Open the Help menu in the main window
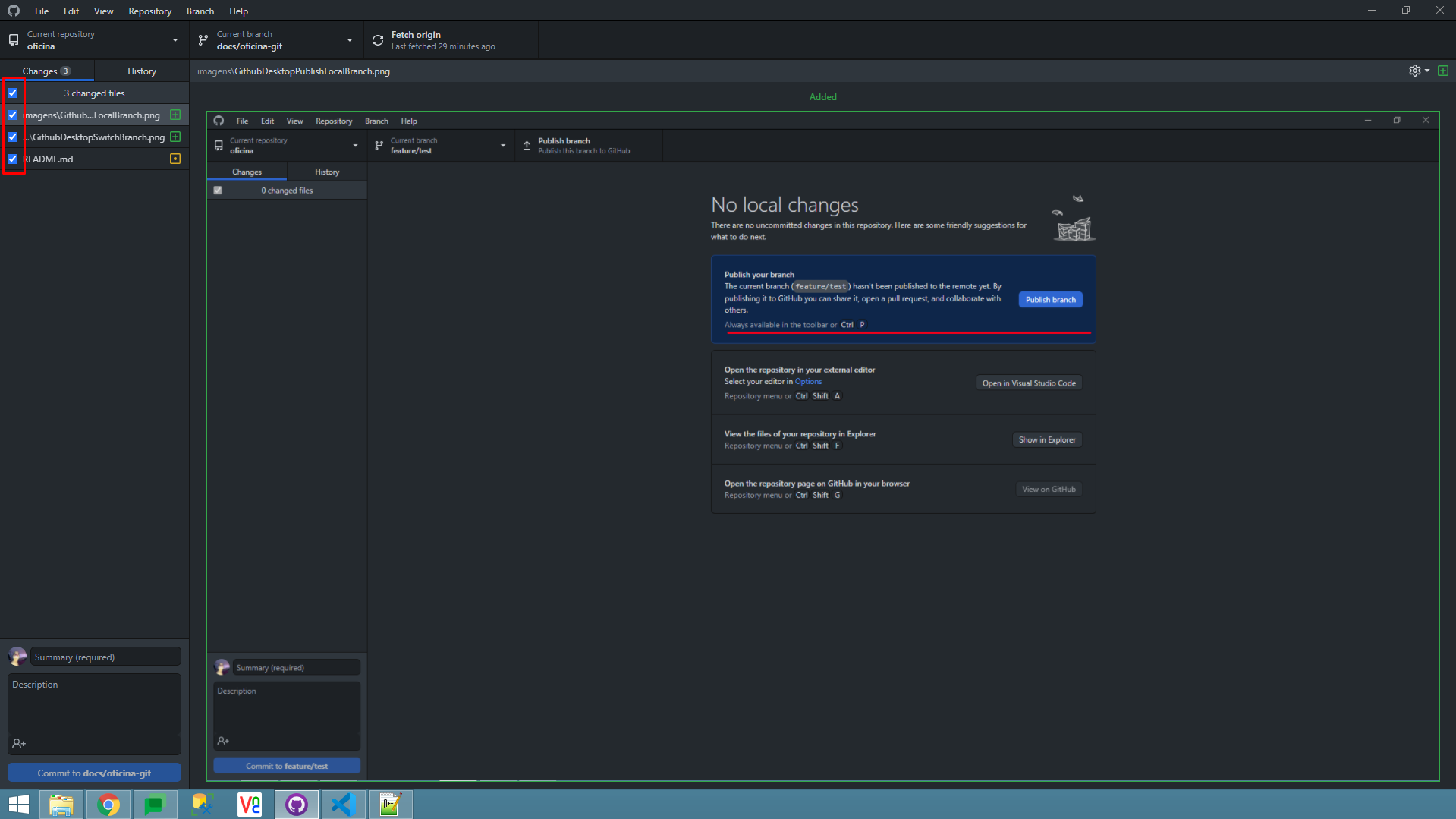 tap(238, 11)
